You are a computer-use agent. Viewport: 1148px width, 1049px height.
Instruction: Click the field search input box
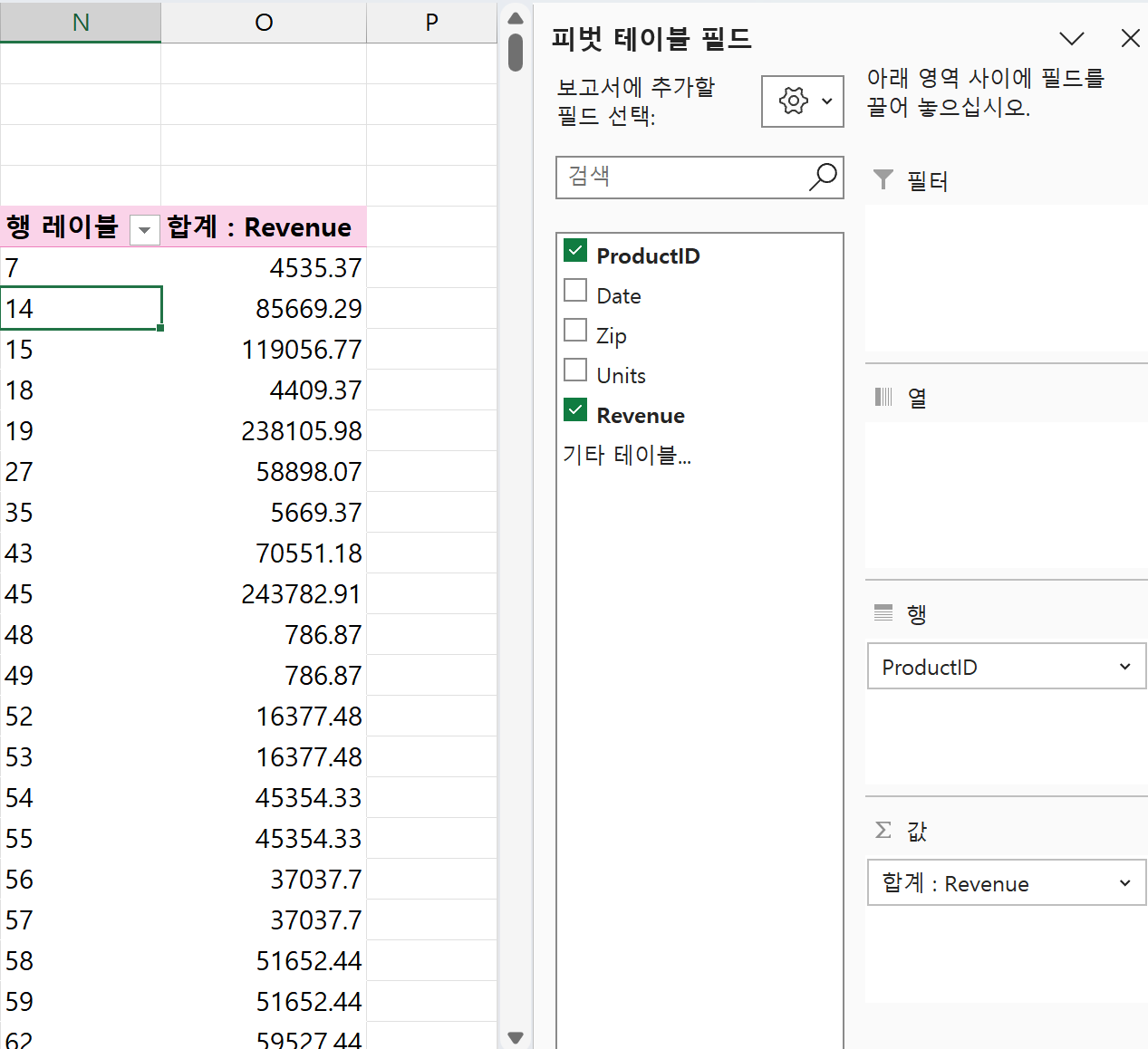(x=680, y=177)
